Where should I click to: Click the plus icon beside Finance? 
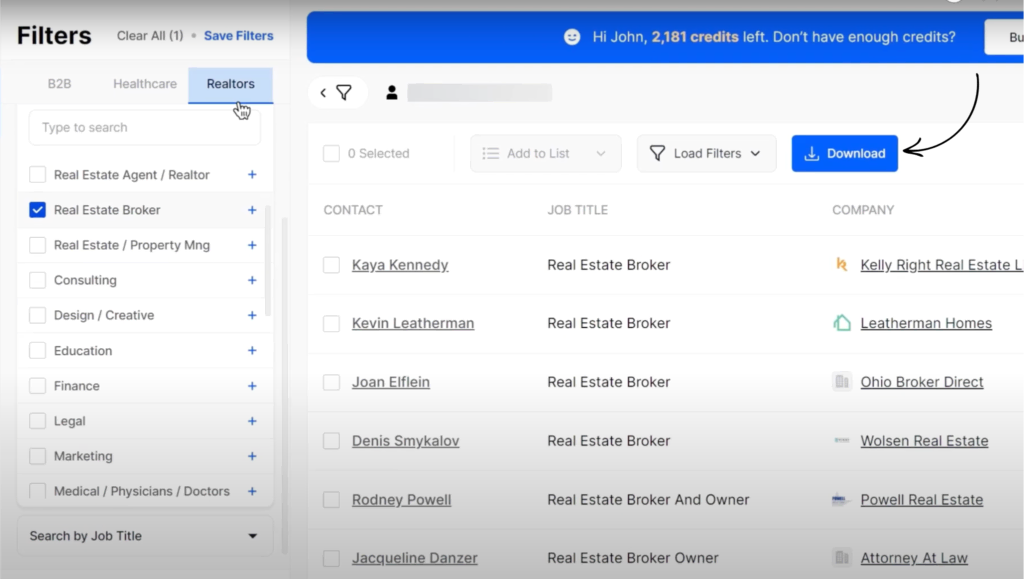[252, 386]
